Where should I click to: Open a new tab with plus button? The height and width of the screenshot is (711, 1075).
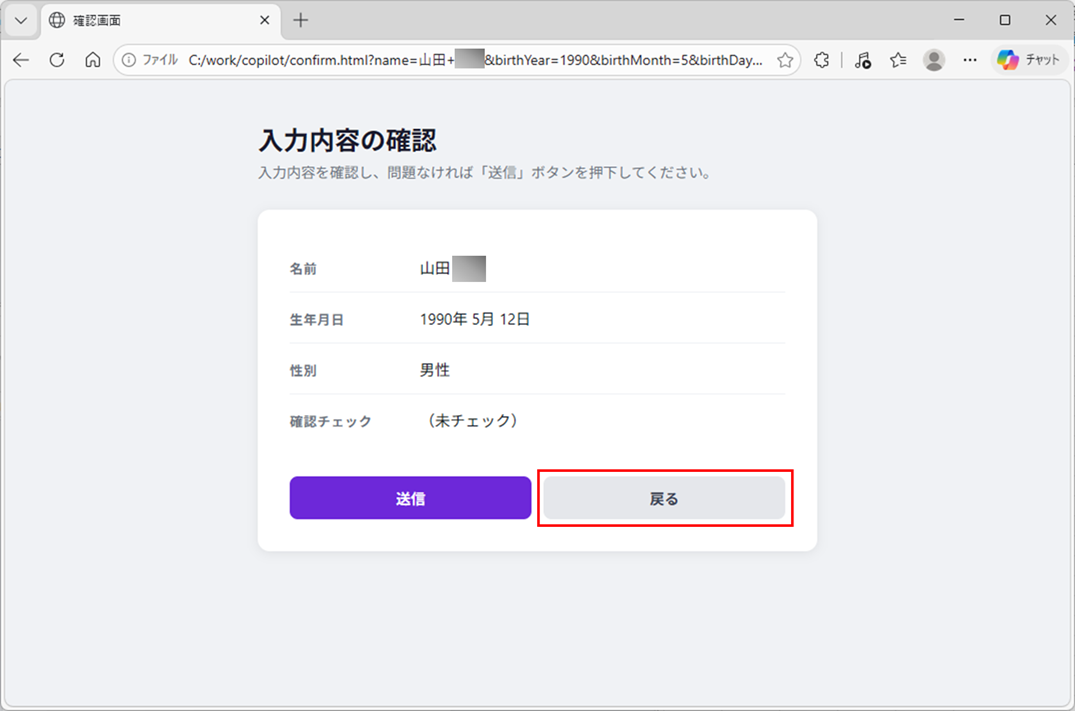[301, 20]
